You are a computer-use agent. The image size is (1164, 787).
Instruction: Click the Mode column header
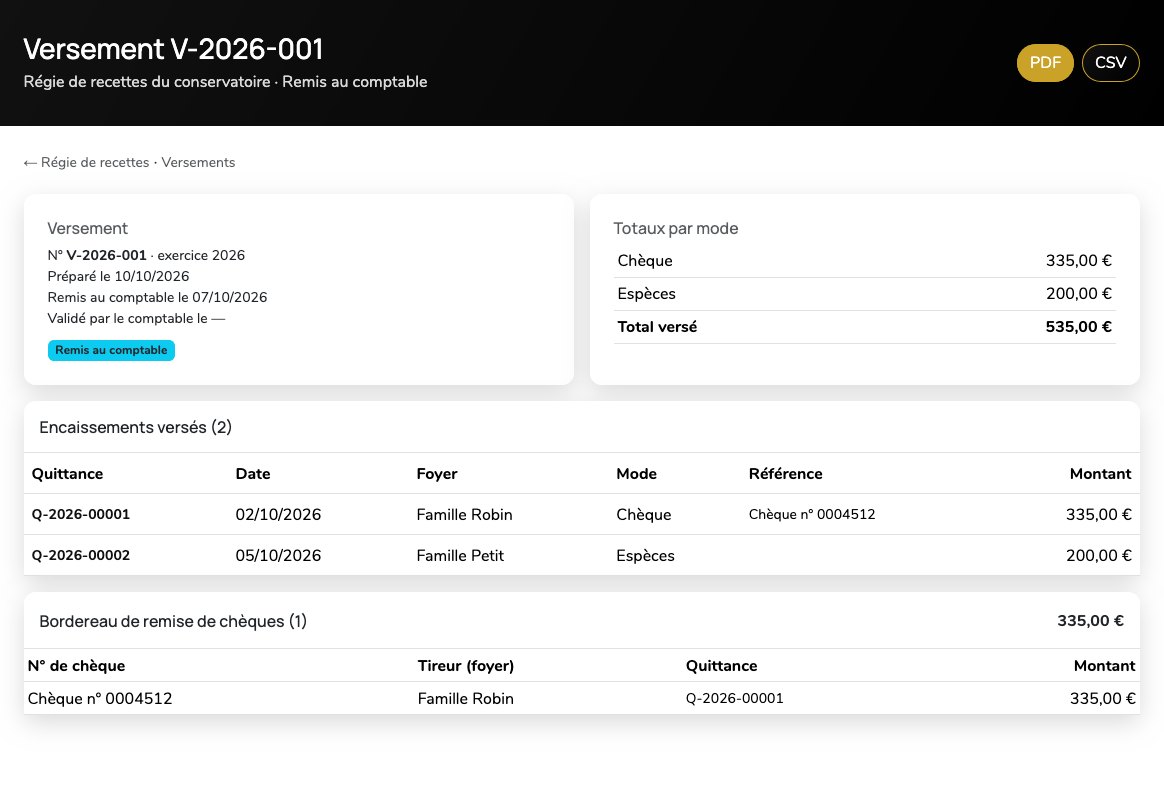[x=636, y=474]
